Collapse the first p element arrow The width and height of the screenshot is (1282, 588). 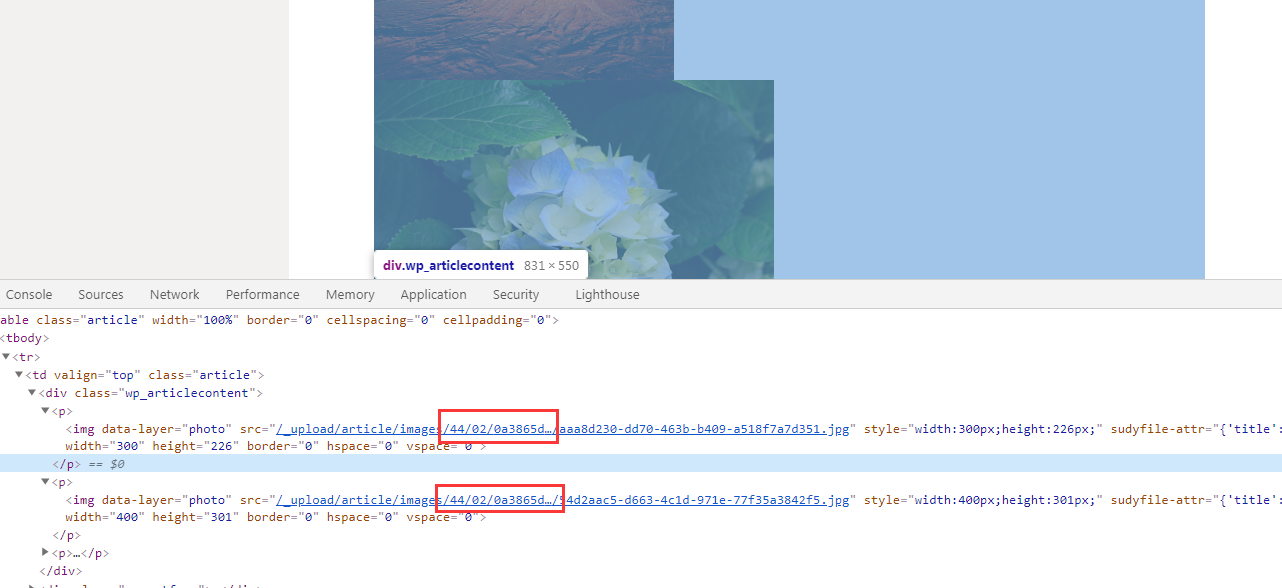(x=45, y=411)
